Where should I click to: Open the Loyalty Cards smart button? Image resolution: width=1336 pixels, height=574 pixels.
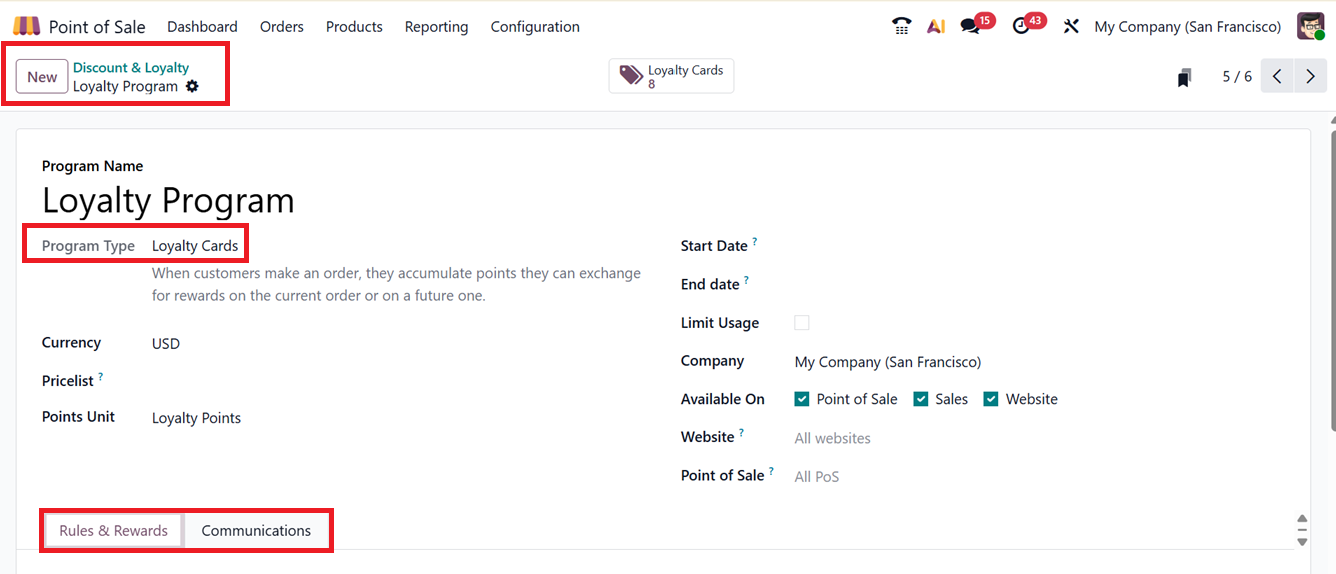pyautogui.click(x=671, y=76)
